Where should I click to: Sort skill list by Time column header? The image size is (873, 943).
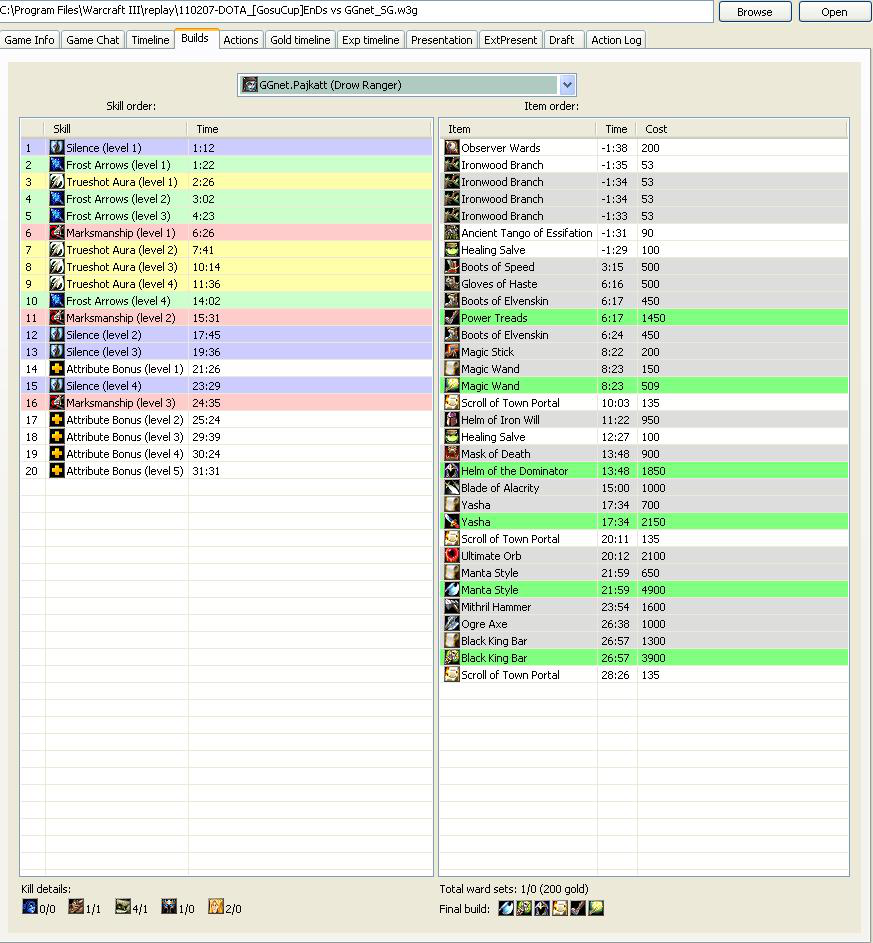[207, 129]
